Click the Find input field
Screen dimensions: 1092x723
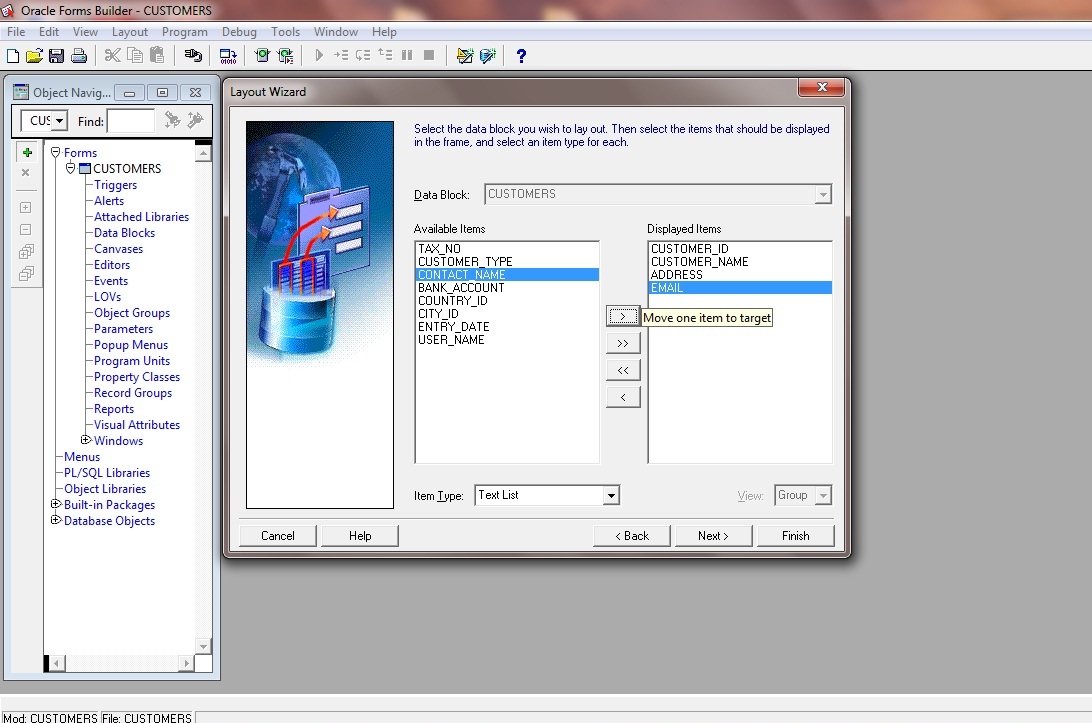[x=132, y=121]
